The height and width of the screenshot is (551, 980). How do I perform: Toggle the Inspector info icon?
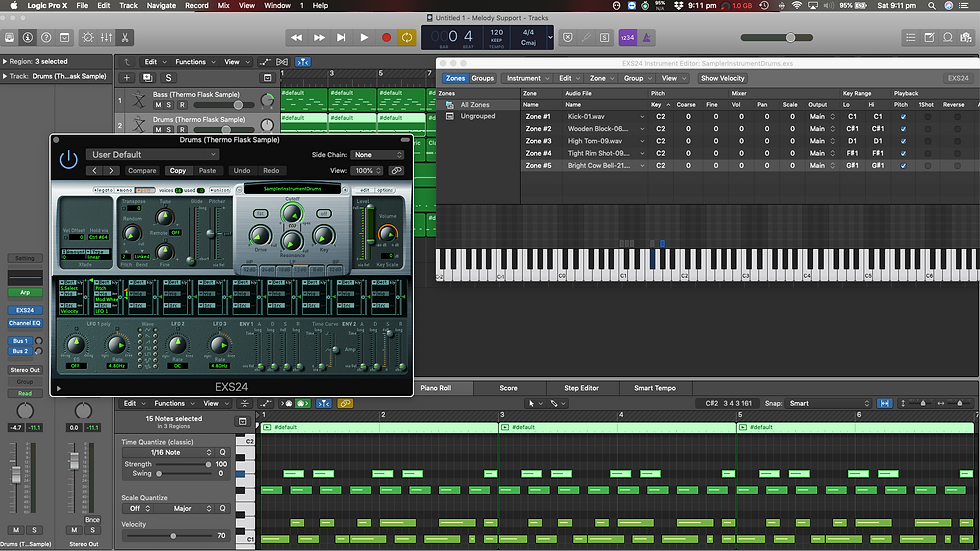pyautogui.click(x=28, y=37)
